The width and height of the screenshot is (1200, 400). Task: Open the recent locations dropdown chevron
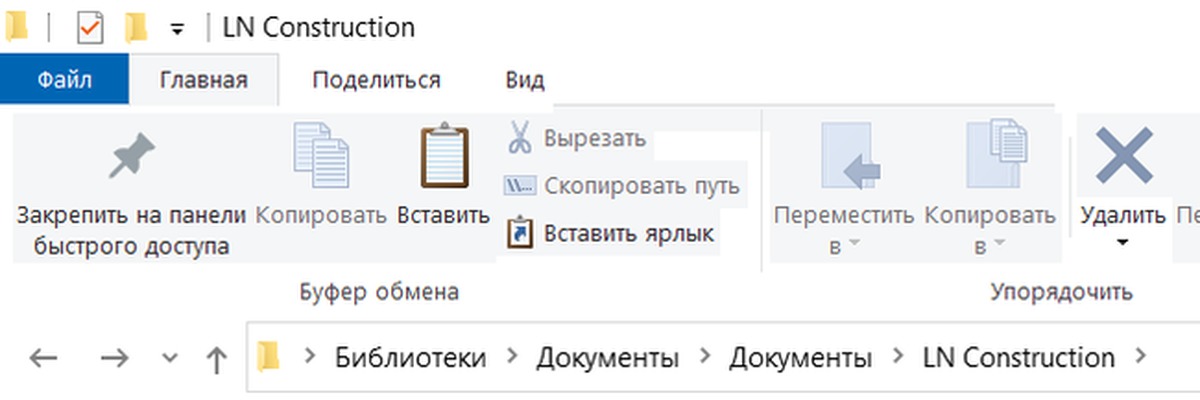pos(169,358)
